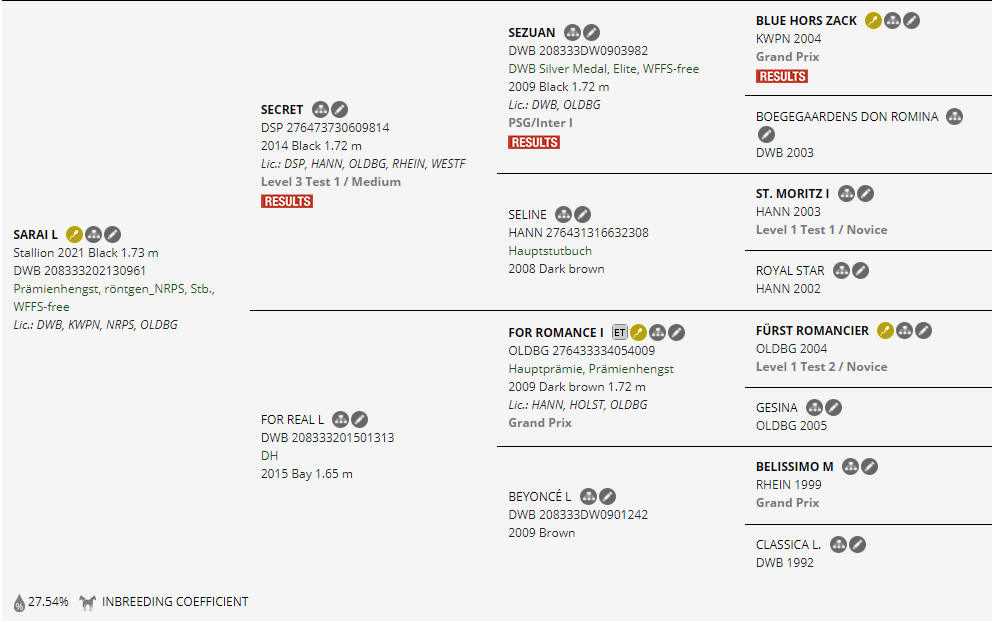Viewport: 999px width, 621px height.
Task: Click the yellow semen icon beside SARAI L
Action: (x=74, y=234)
